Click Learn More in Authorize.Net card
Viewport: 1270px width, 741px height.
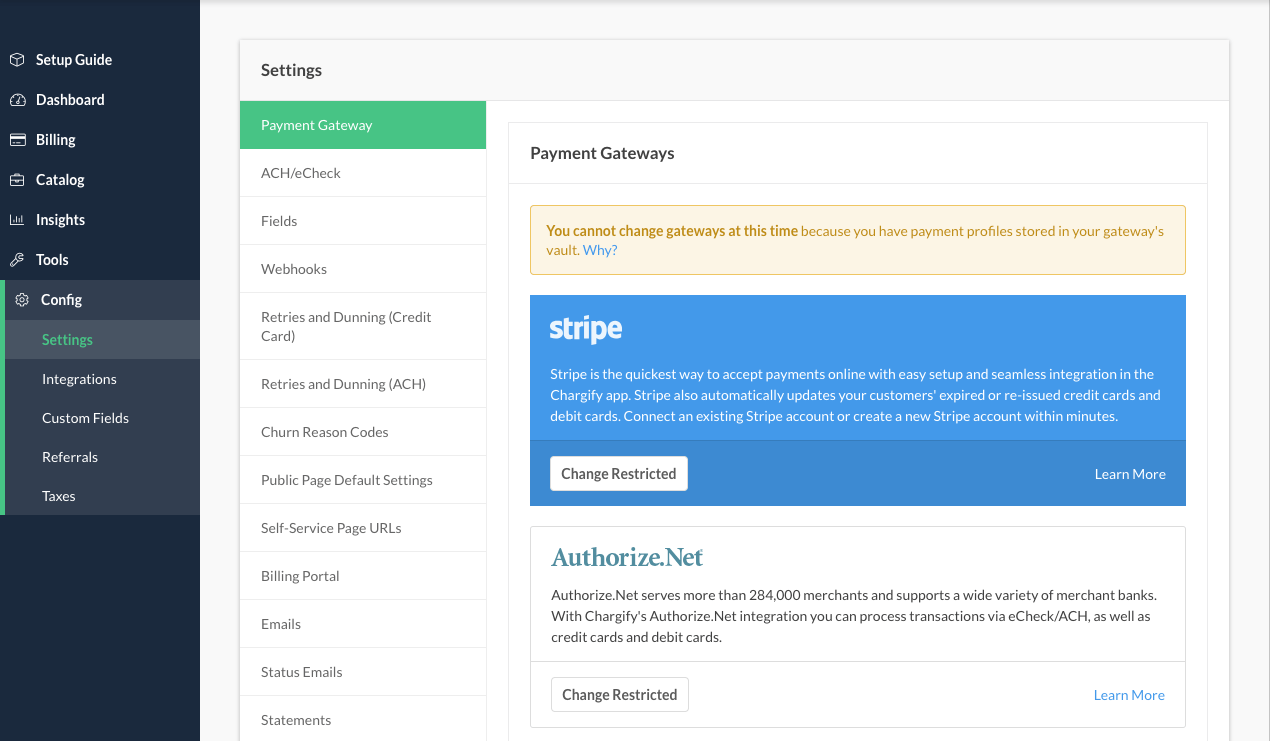[x=1129, y=695]
